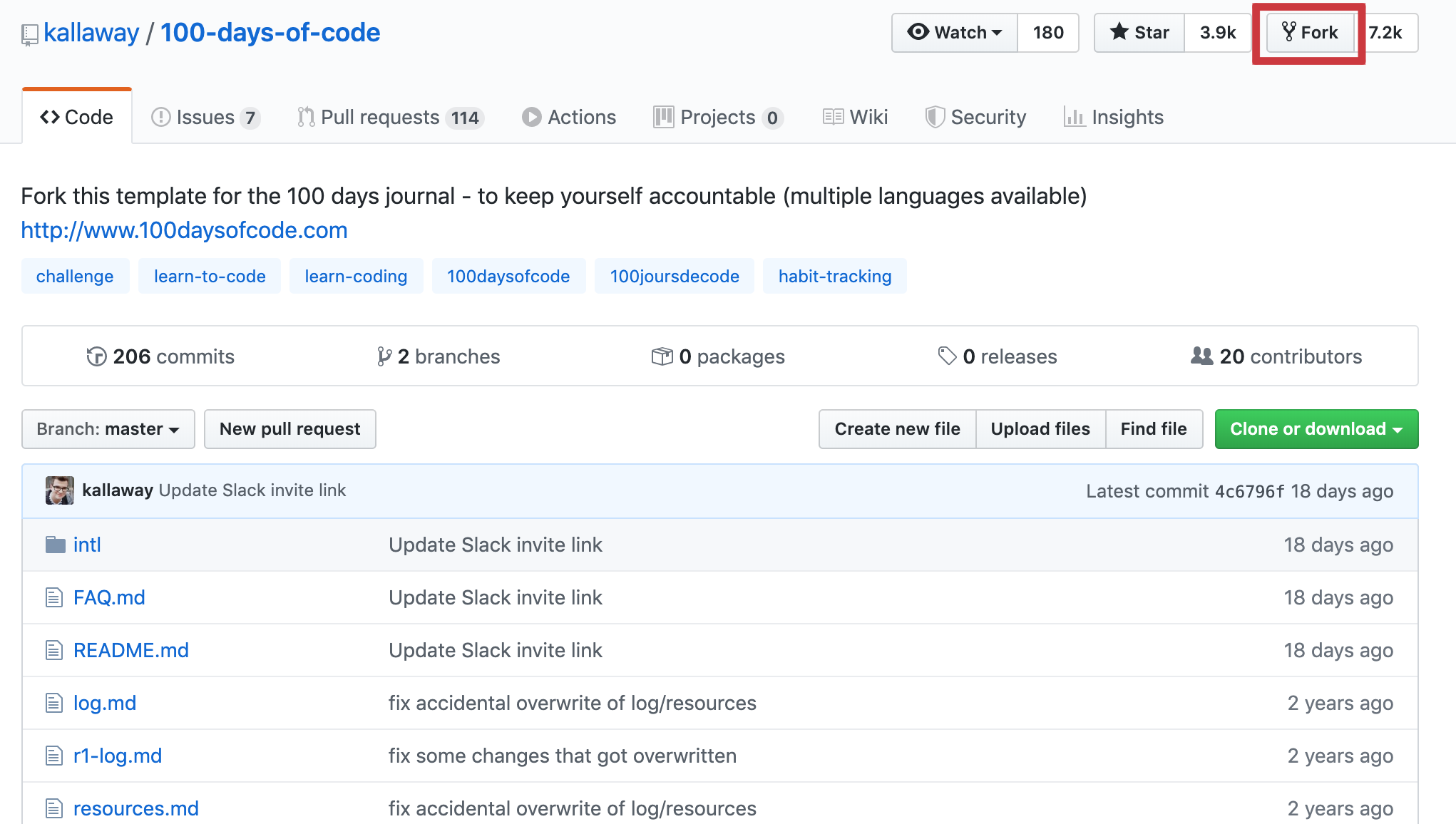
Task: Click kallaway's avatar in the commit bar
Action: (x=60, y=490)
